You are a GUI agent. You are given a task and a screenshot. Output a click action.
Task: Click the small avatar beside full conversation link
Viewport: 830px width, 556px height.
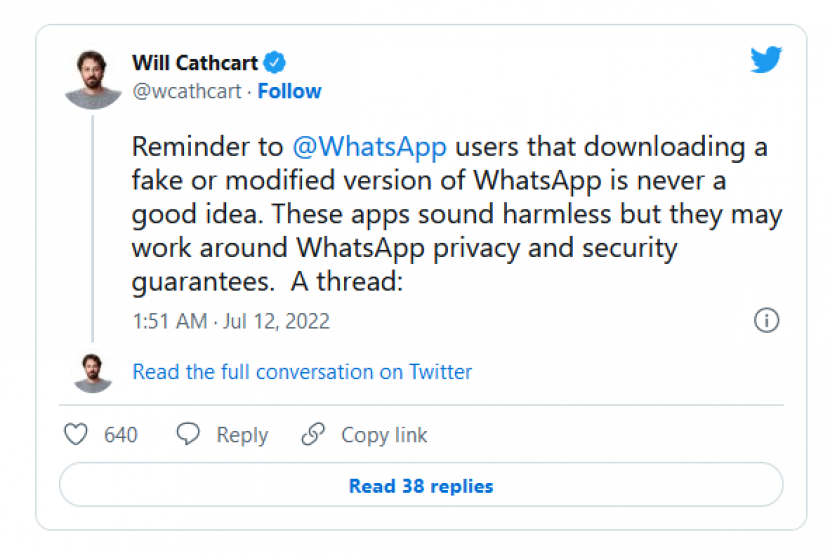tap(92, 372)
